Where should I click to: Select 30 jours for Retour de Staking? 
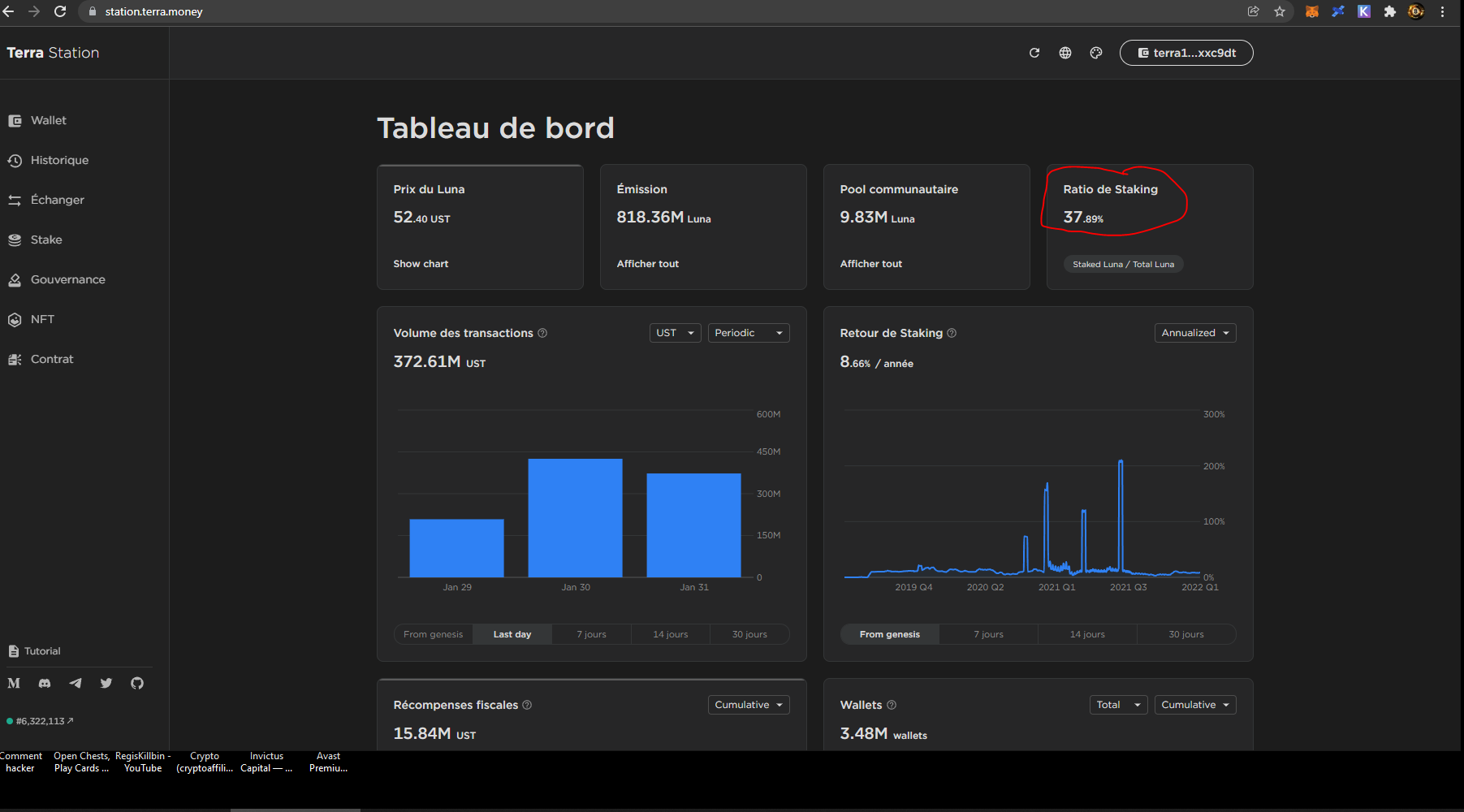(x=1186, y=634)
